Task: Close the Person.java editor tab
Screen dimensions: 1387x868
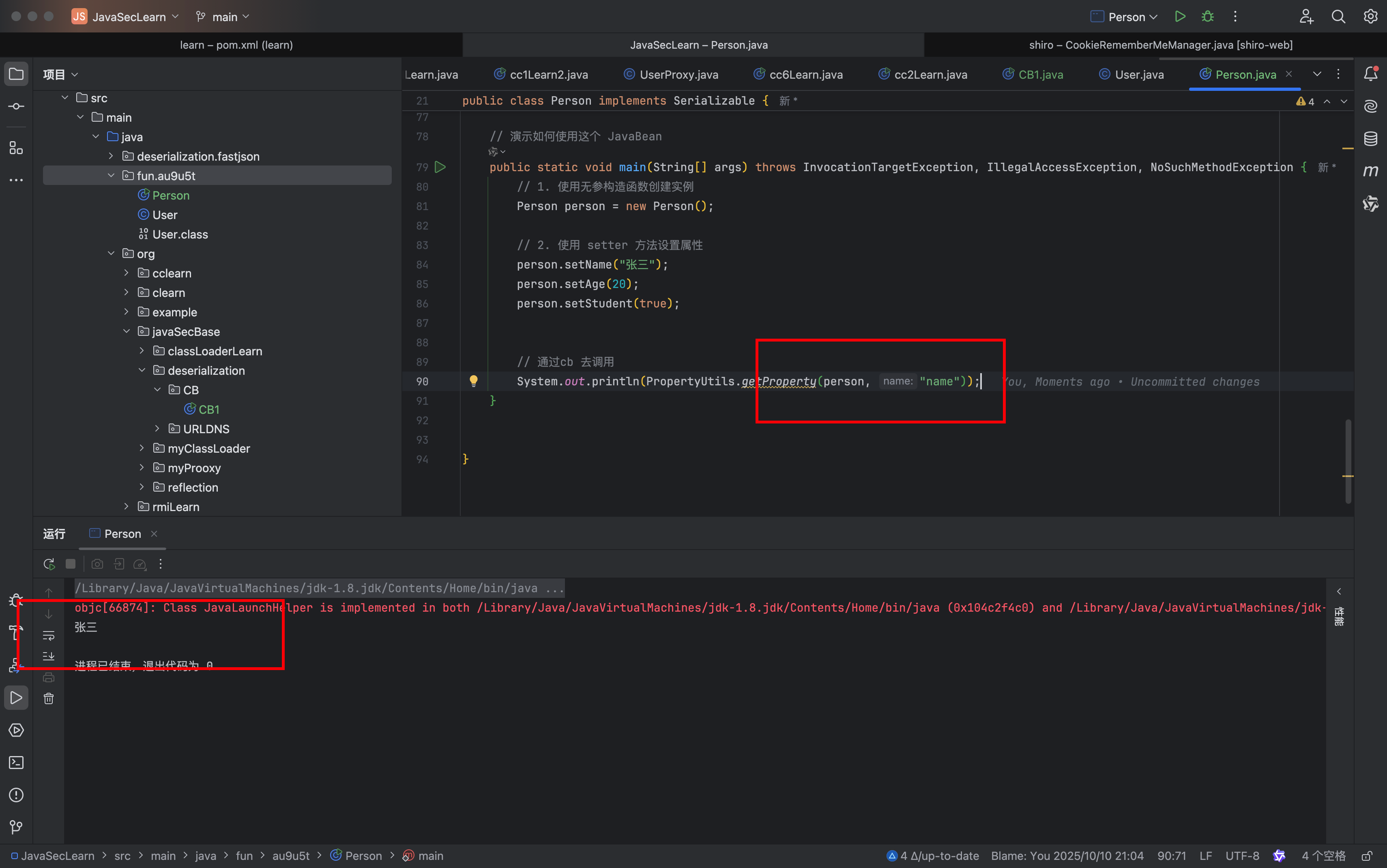Action: click(1289, 74)
